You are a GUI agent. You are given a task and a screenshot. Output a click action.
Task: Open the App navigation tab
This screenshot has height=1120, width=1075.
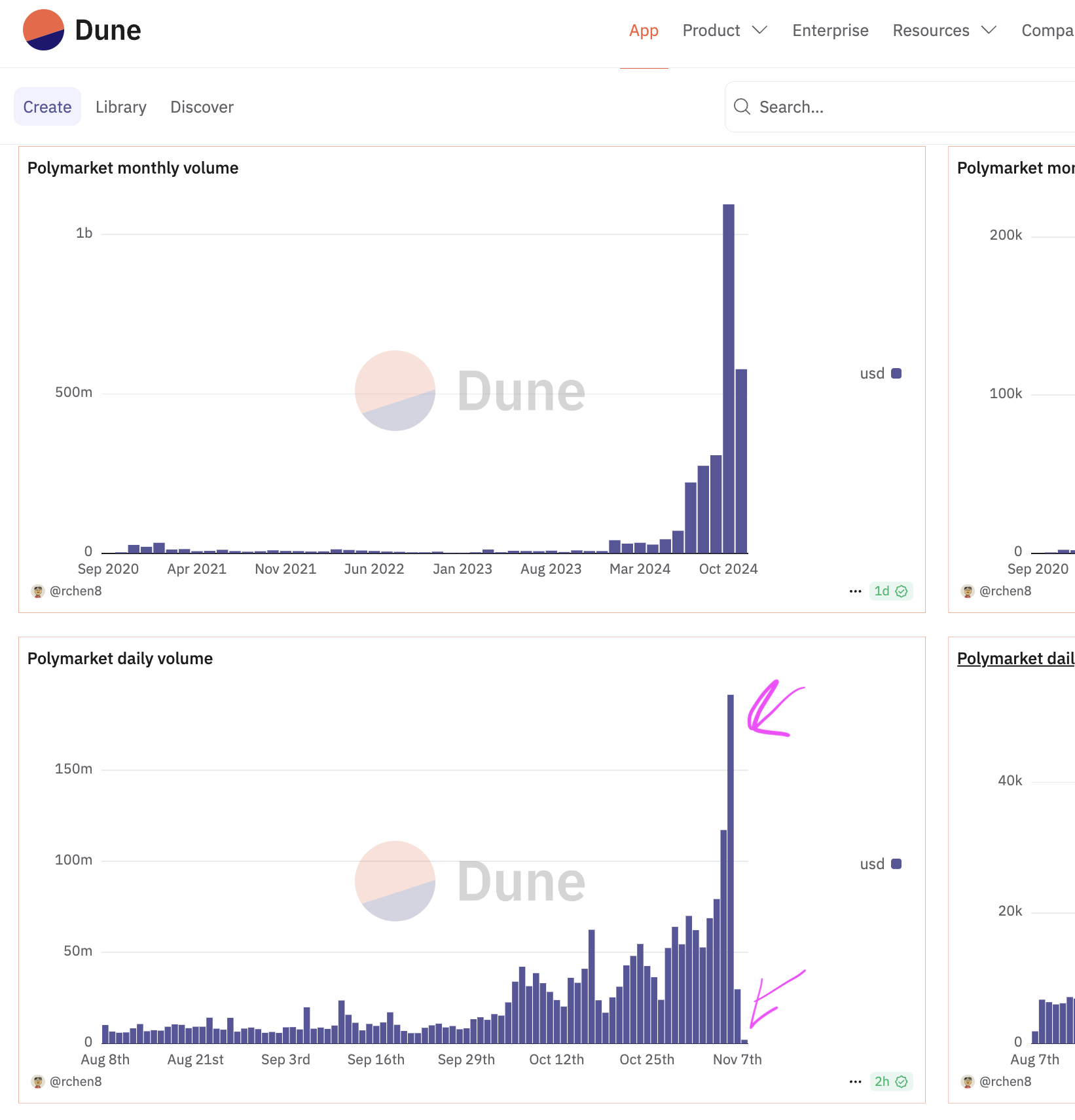click(644, 31)
